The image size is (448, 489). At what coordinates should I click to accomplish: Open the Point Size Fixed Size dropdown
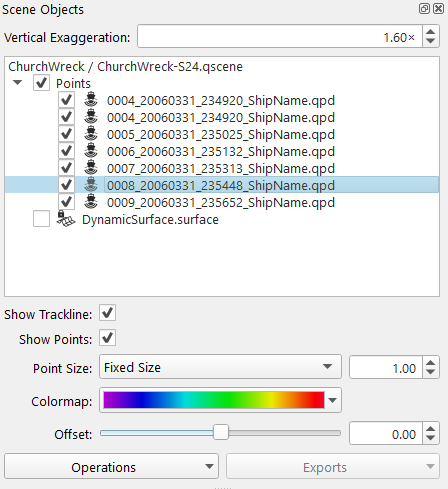(x=220, y=367)
